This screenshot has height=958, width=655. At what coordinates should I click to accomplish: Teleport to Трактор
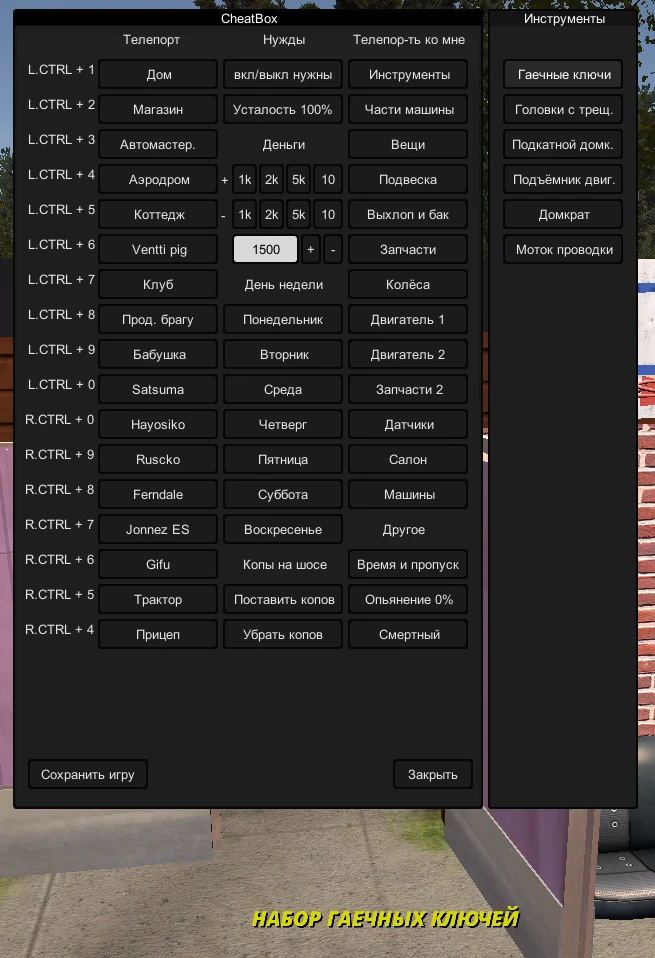[158, 599]
